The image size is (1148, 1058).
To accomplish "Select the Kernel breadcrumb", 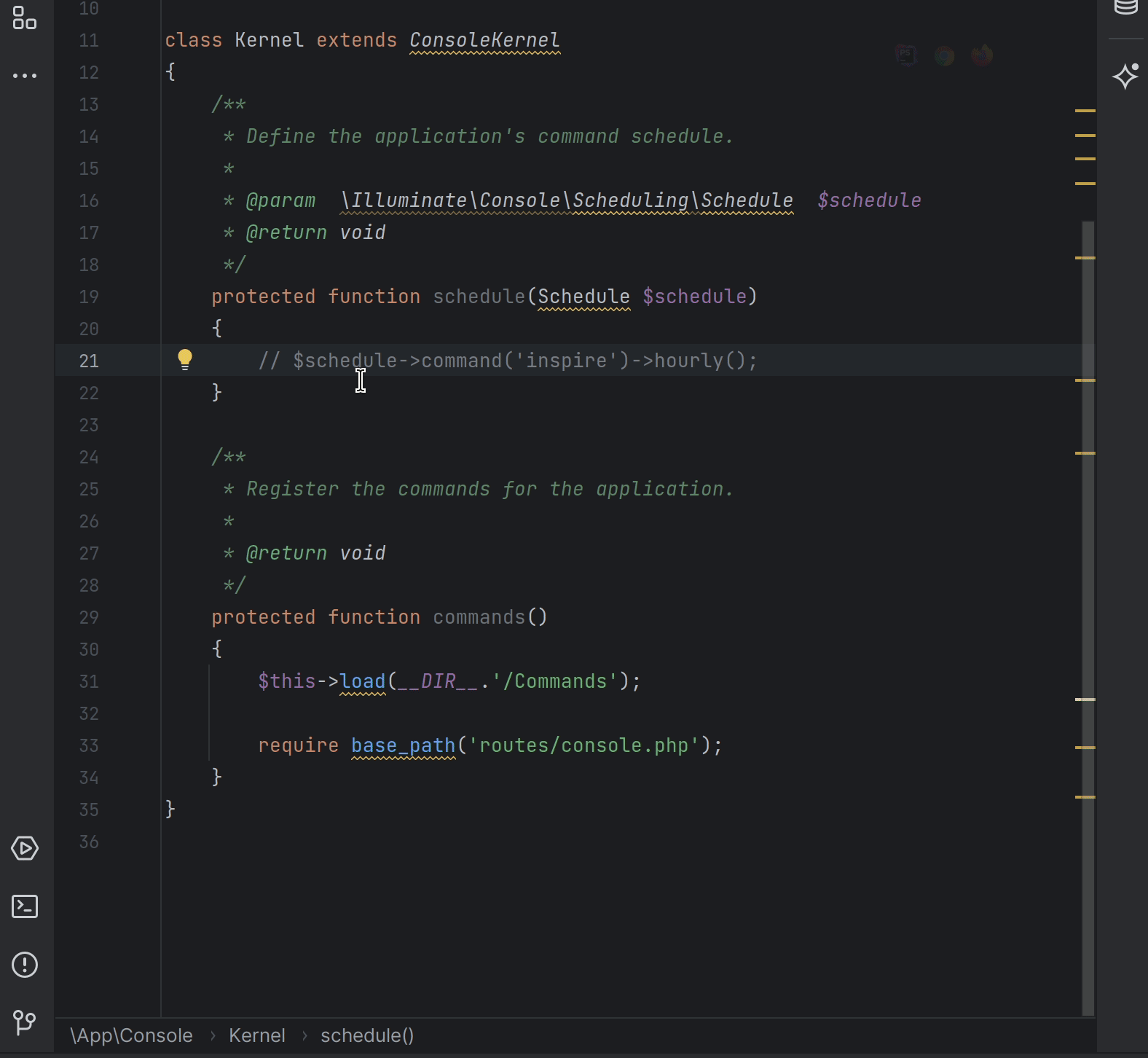I will [x=256, y=1035].
